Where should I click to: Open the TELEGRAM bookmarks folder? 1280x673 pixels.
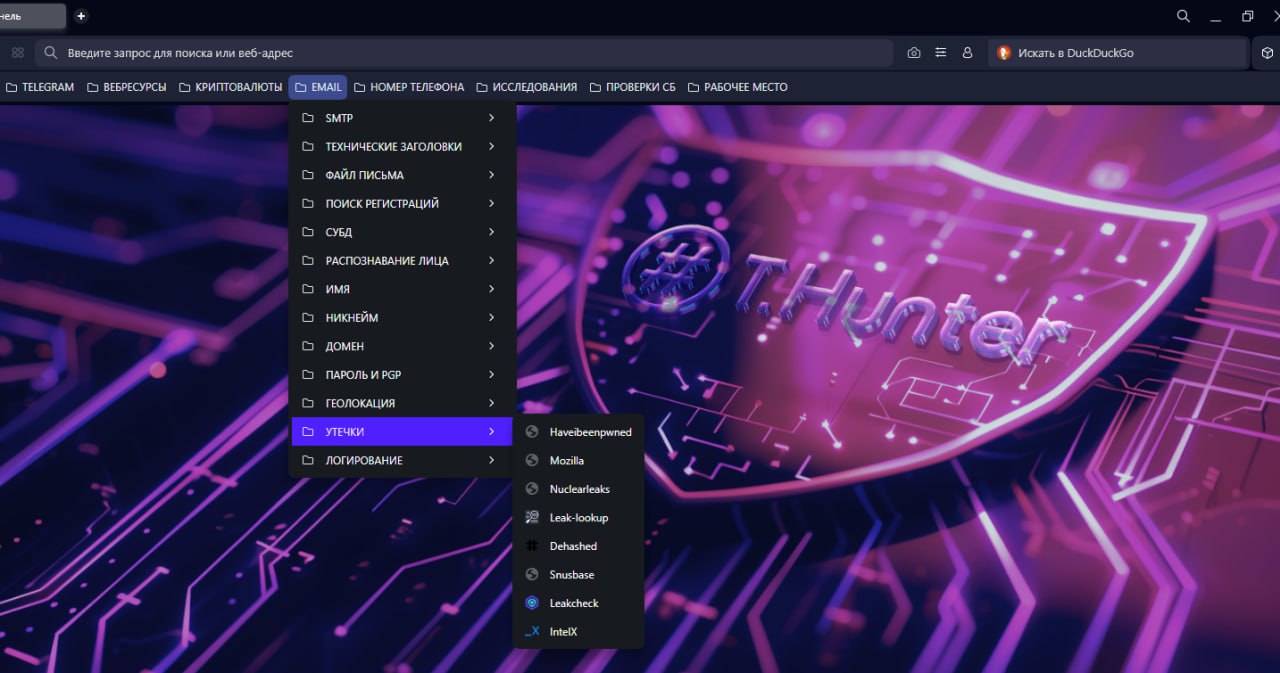[40, 87]
